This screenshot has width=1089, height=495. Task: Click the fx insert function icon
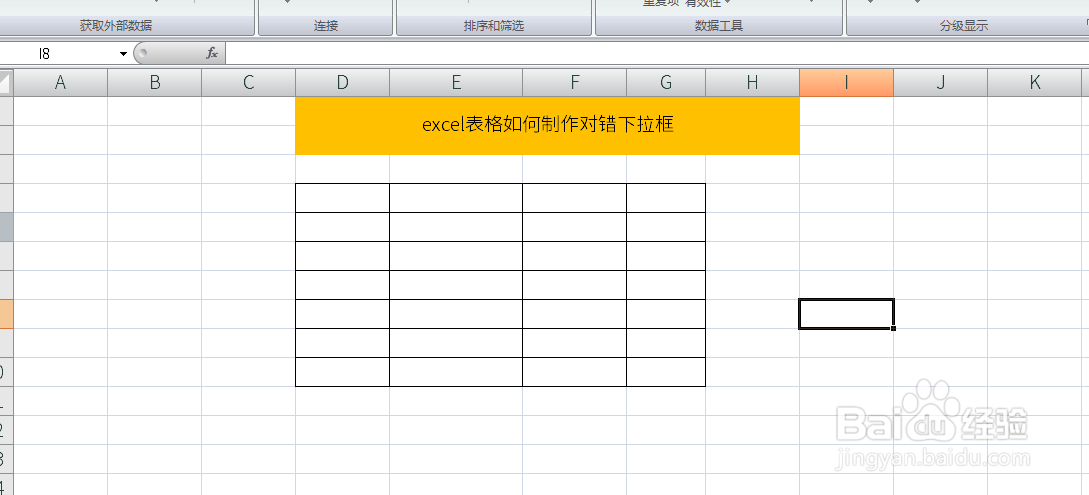pyautogui.click(x=213, y=53)
